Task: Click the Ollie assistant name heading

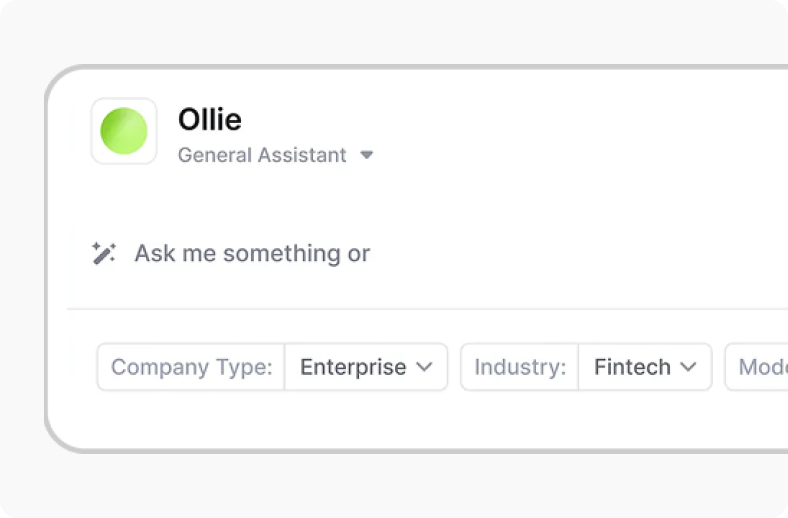Action: pyautogui.click(x=210, y=120)
